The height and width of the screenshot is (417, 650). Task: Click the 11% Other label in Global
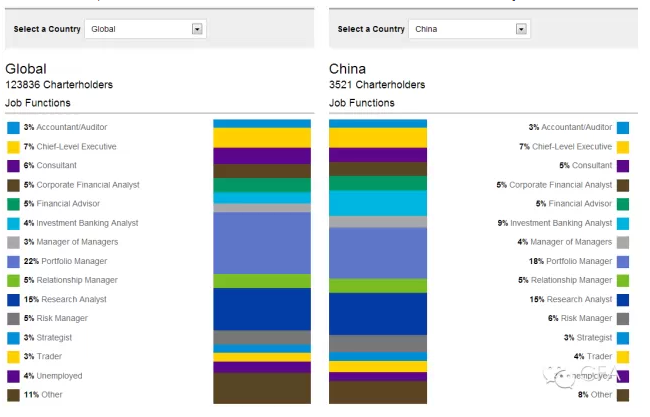(x=45, y=395)
